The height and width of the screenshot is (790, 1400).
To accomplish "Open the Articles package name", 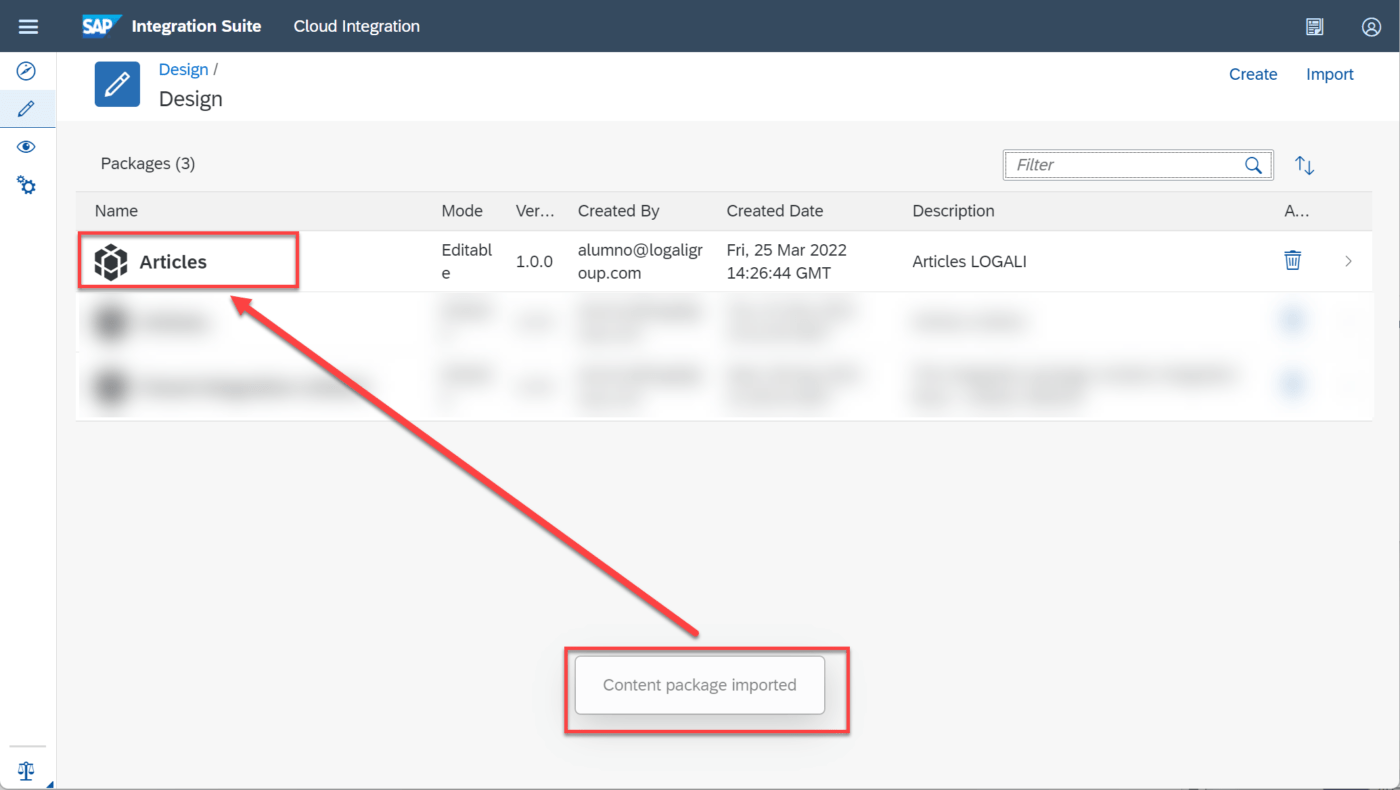I will (173, 262).
